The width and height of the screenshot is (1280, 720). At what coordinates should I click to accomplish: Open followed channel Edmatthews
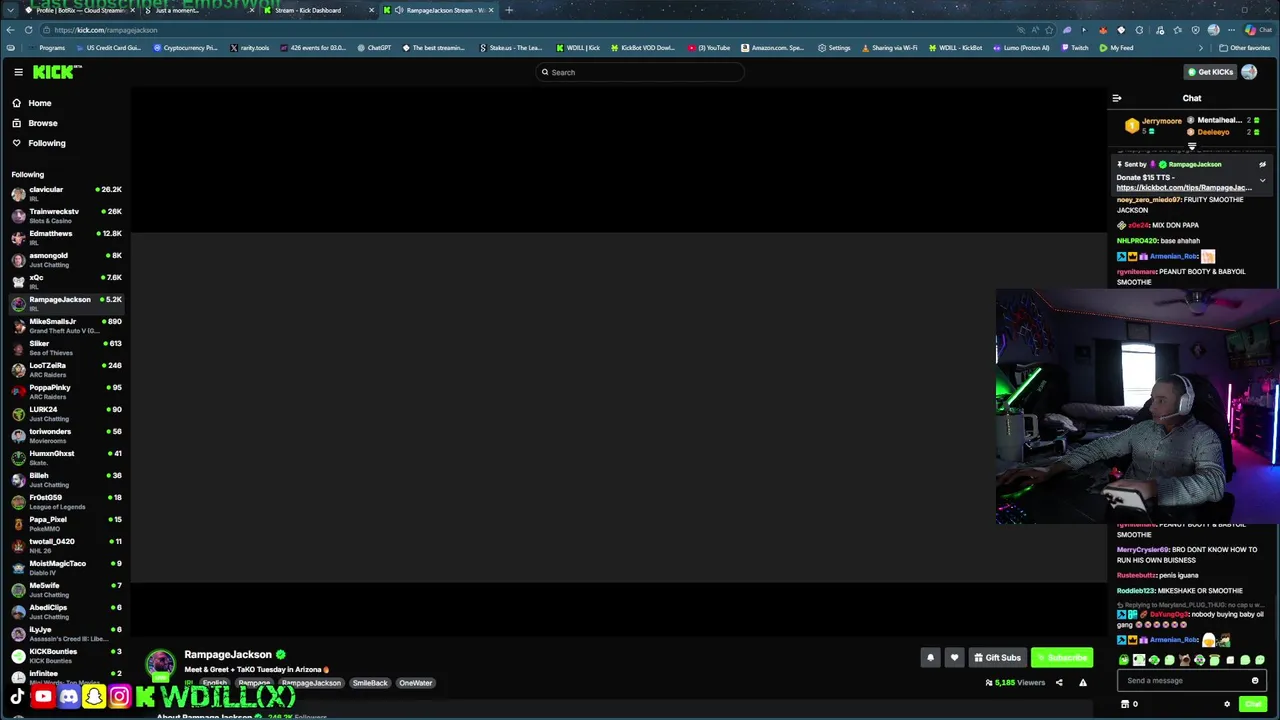[x=66, y=238]
